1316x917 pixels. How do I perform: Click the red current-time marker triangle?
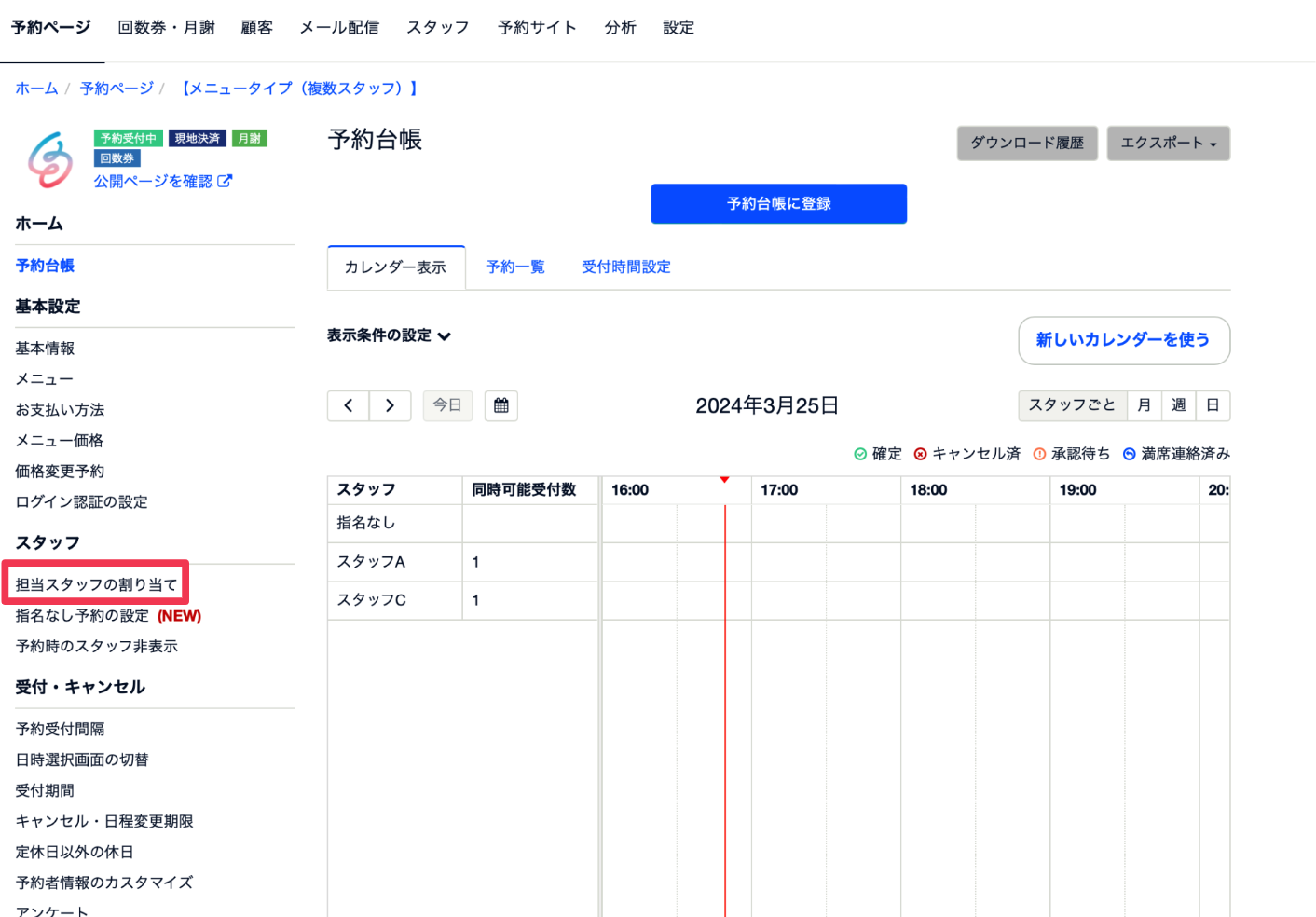click(x=724, y=480)
